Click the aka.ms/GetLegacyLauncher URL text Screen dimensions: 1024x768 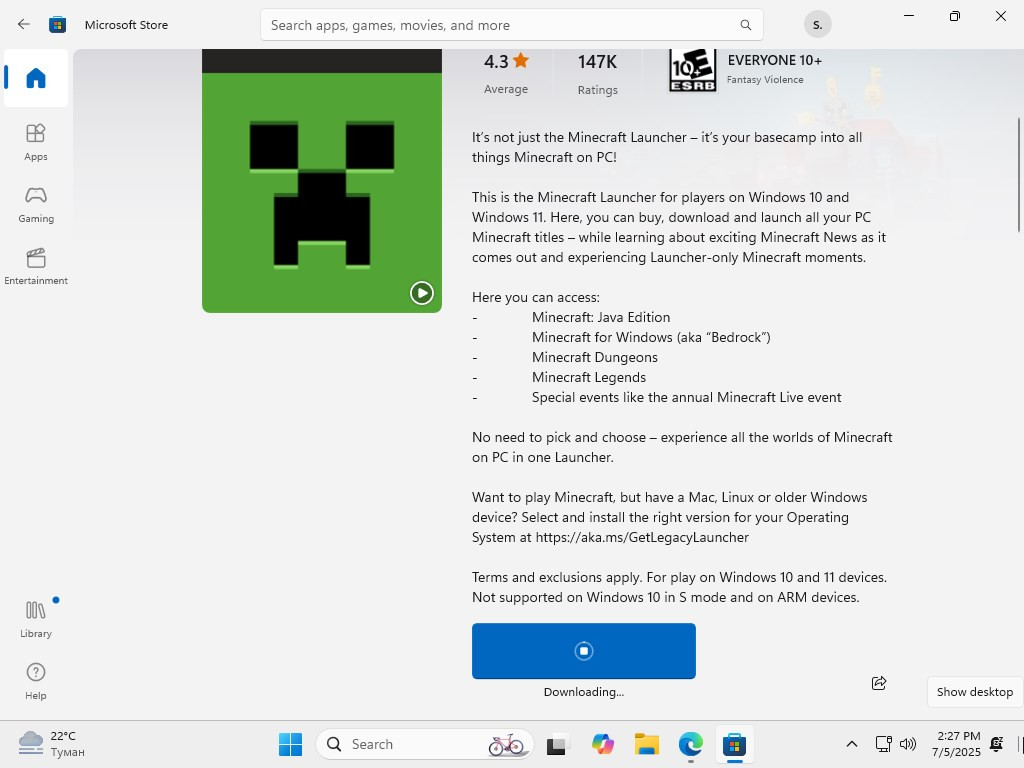642,537
